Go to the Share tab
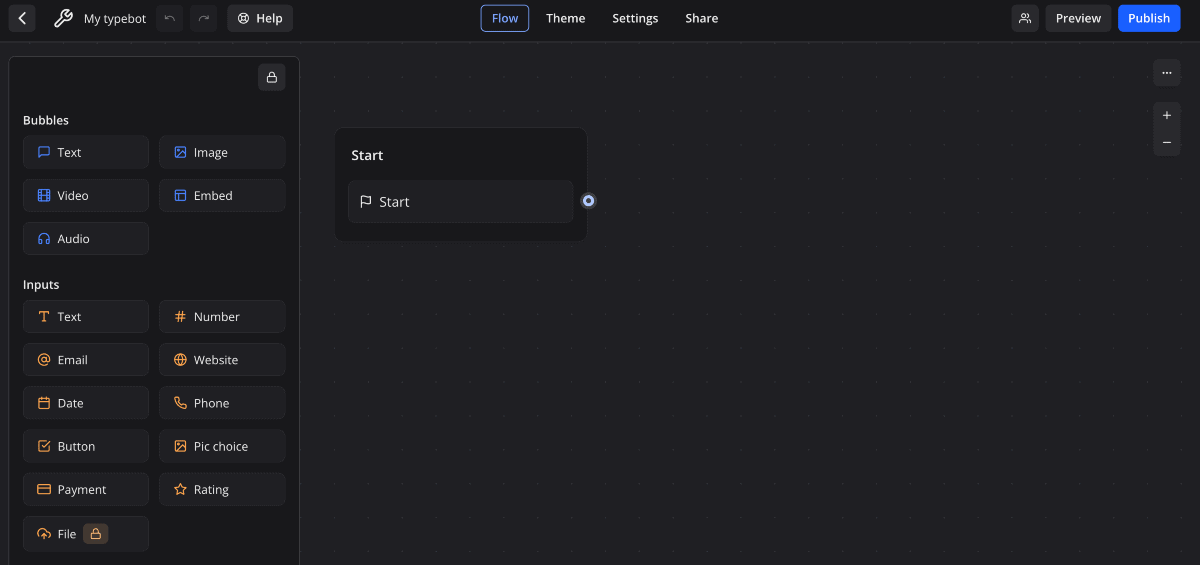The width and height of the screenshot is (1200, 565). click(701, 18)
